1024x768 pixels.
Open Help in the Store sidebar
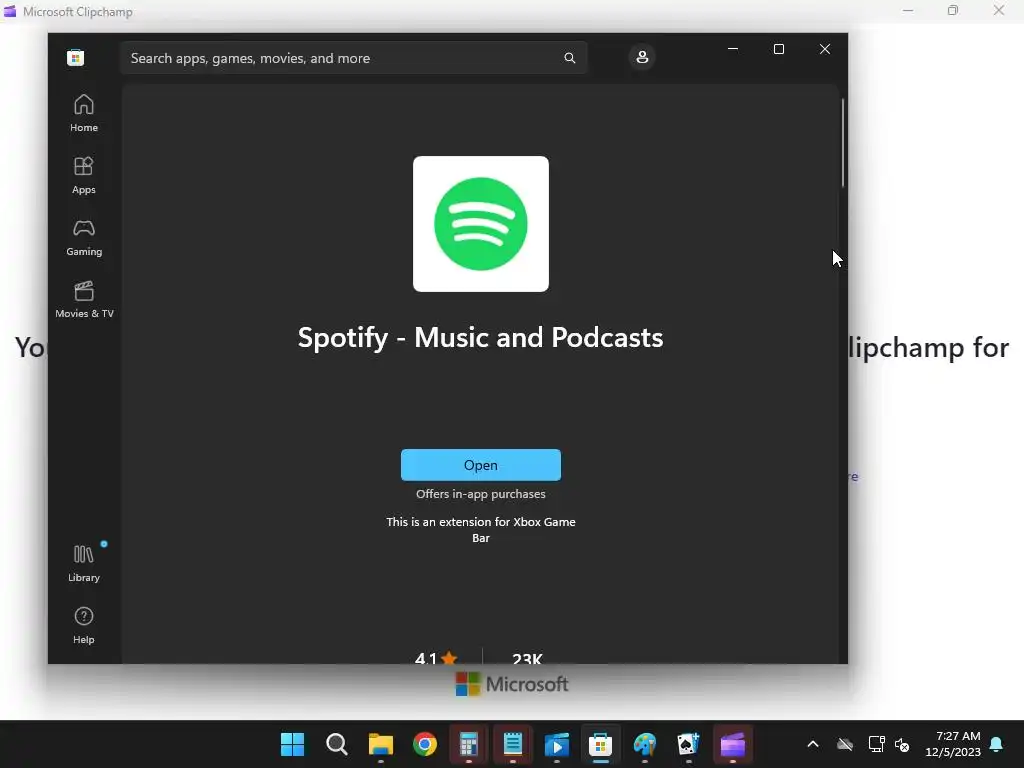tap(84, 625)
